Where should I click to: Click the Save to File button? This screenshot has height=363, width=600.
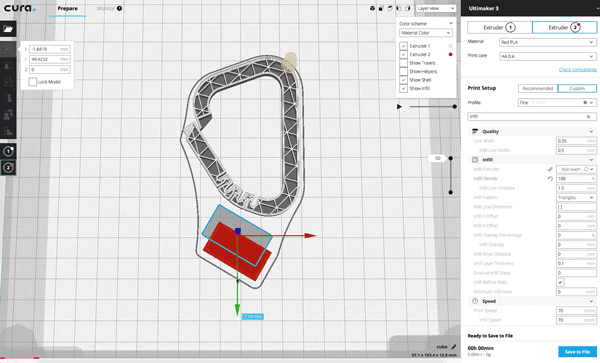coord(577,352)
